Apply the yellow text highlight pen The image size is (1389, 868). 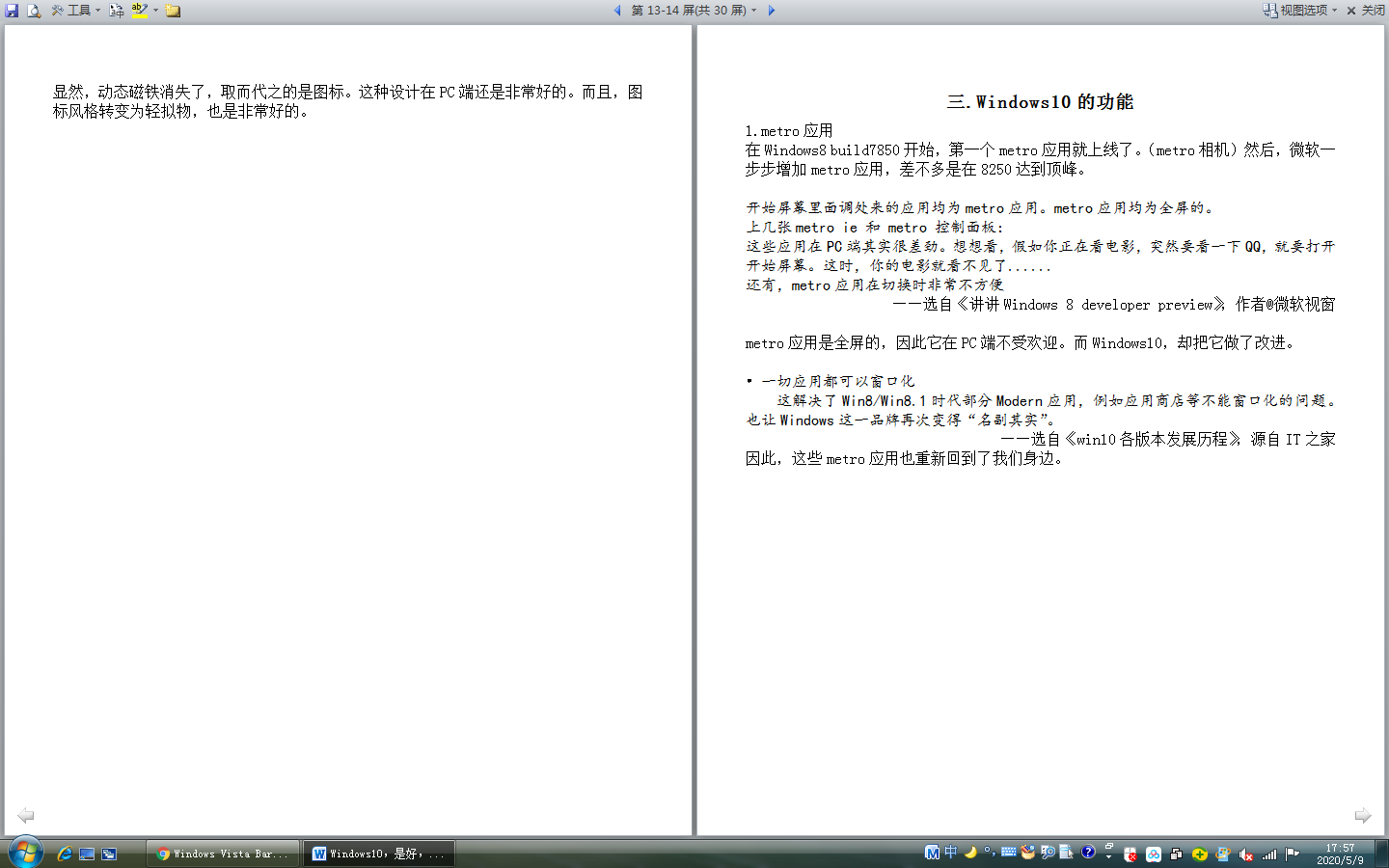coord(140,11)
